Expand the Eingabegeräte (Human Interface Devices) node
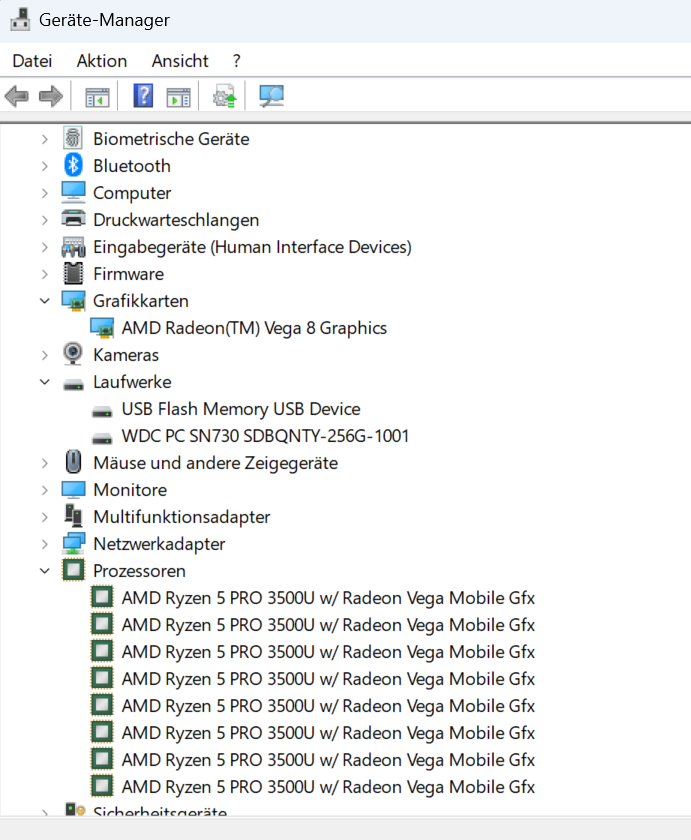The width and height of the screenshot is (691, 840). [x=45, y=247]
